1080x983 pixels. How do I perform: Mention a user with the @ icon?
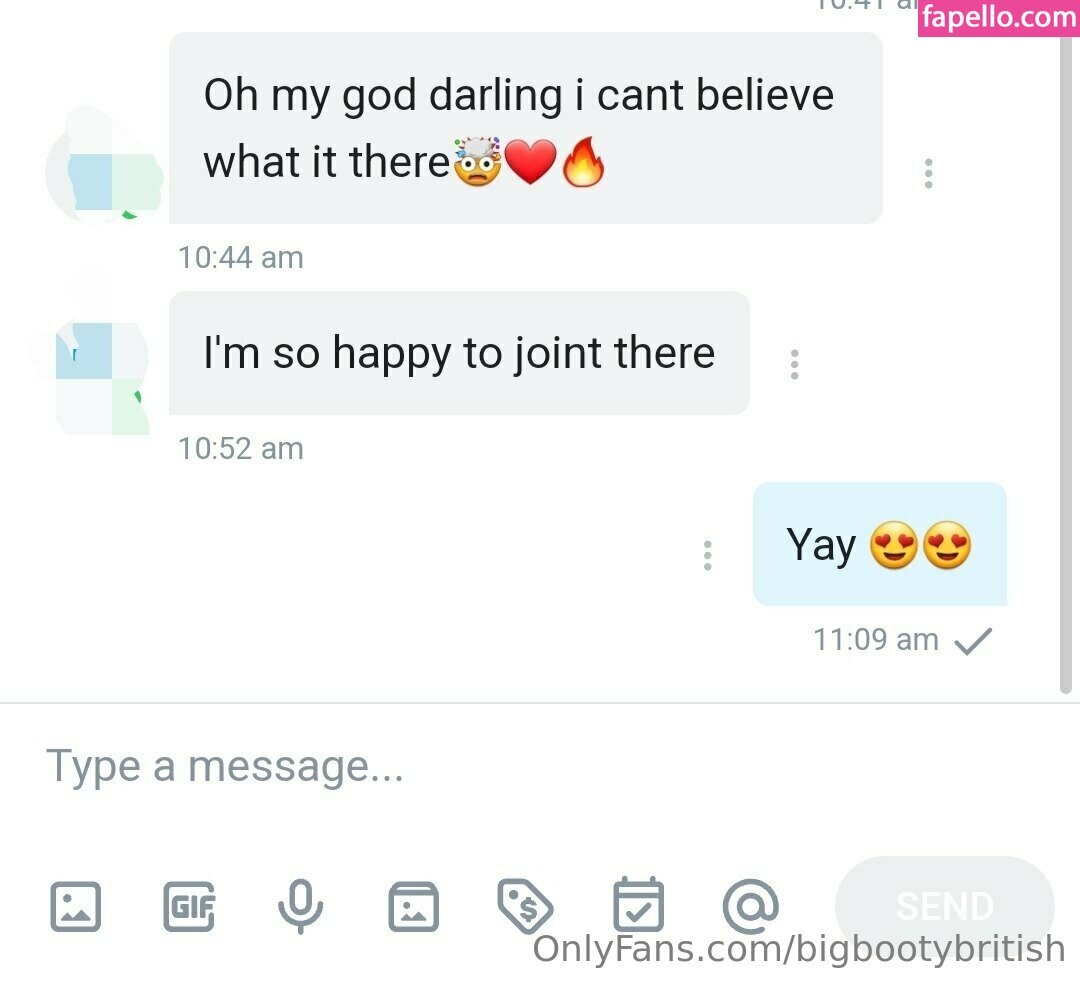point(751,906)
